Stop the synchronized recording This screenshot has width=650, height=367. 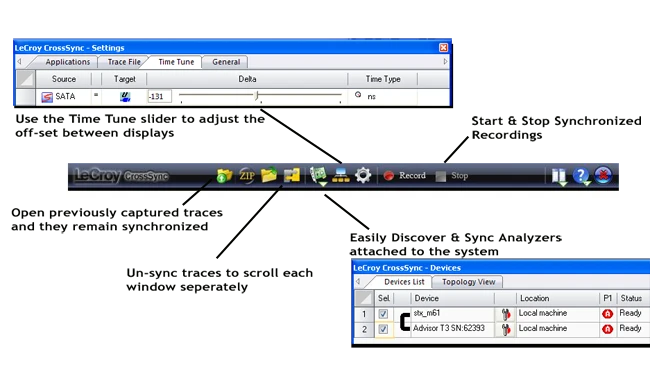tap(452, 176)
